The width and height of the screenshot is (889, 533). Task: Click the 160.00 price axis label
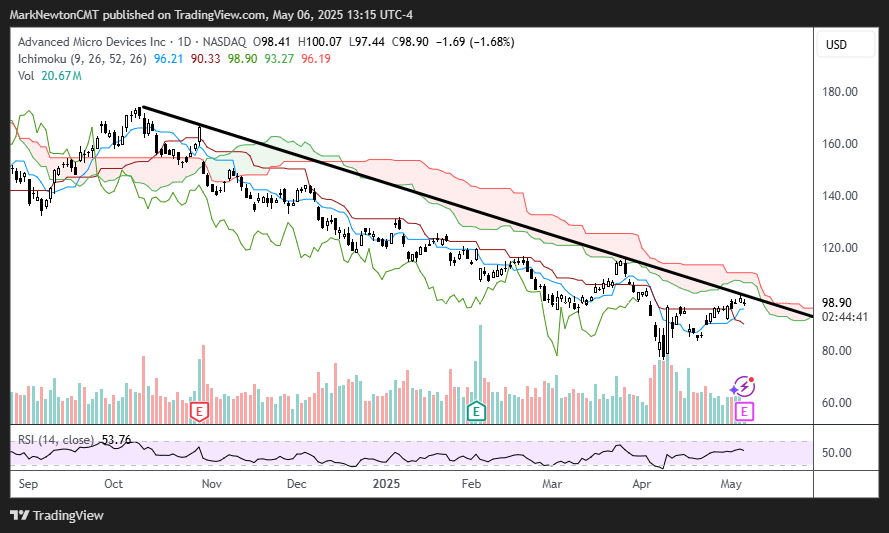(x=840, y=144)
